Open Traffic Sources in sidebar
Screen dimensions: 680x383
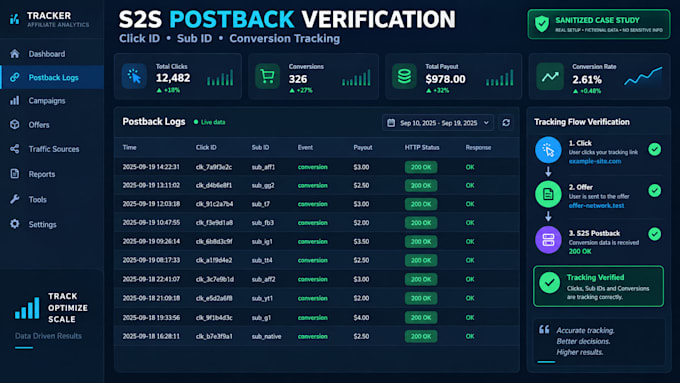pyautogui.click(x=52, y=149)
